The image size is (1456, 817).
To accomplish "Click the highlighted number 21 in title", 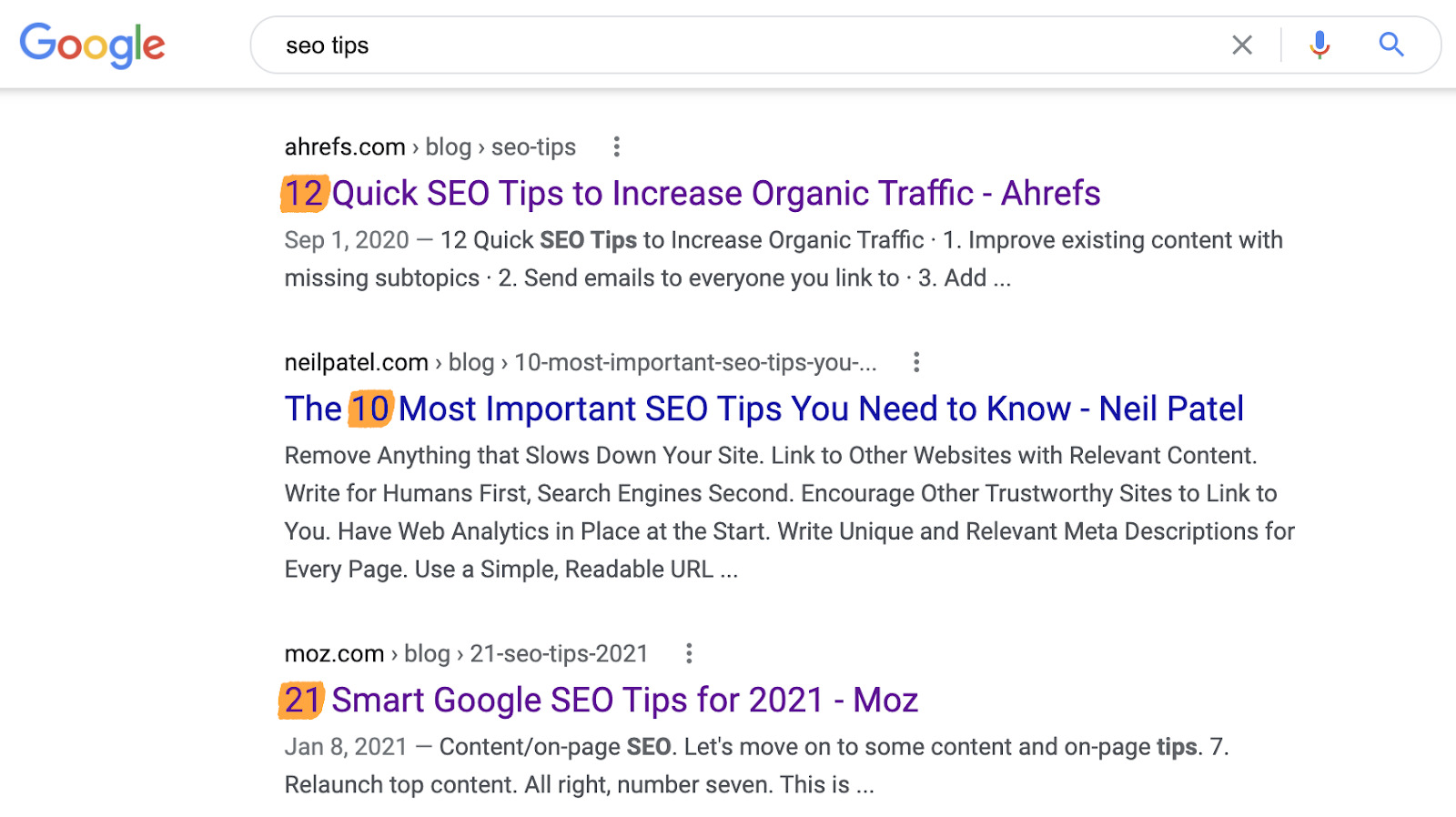I will coord(302,701).
